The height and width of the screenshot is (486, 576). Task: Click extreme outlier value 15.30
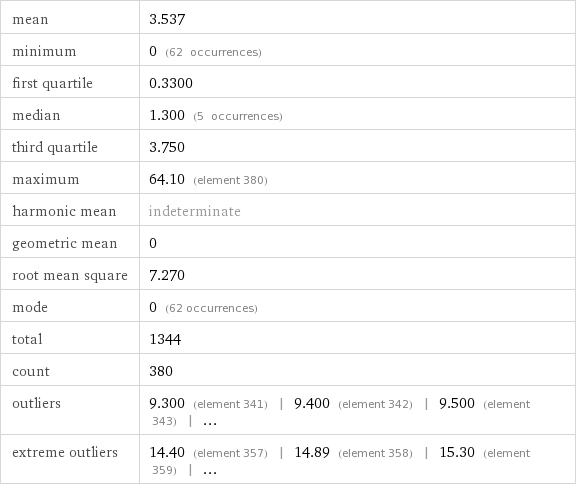tap(457, 453)
